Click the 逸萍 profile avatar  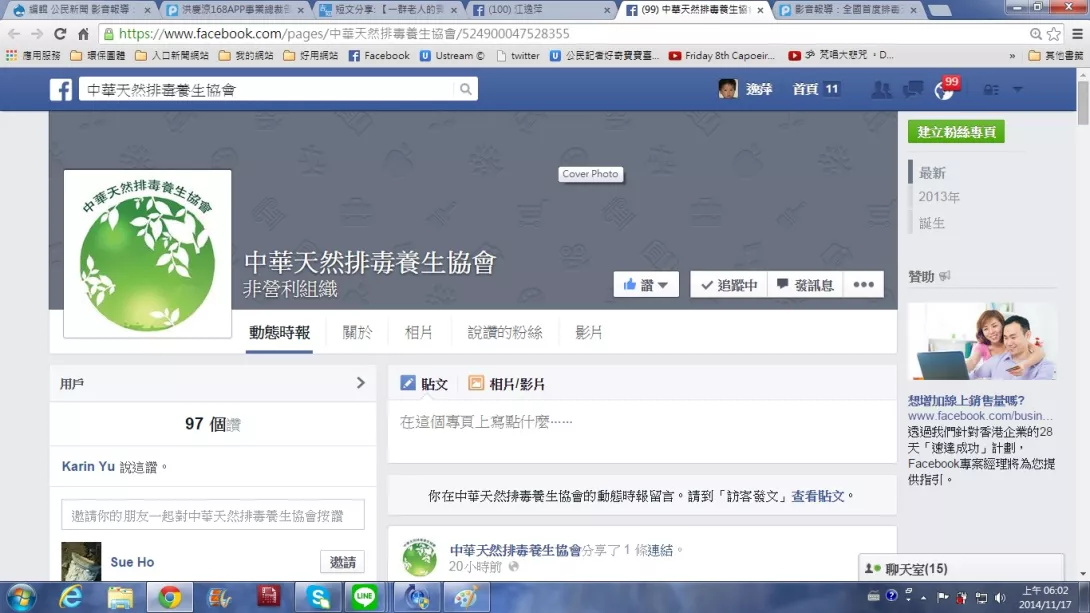727,89
